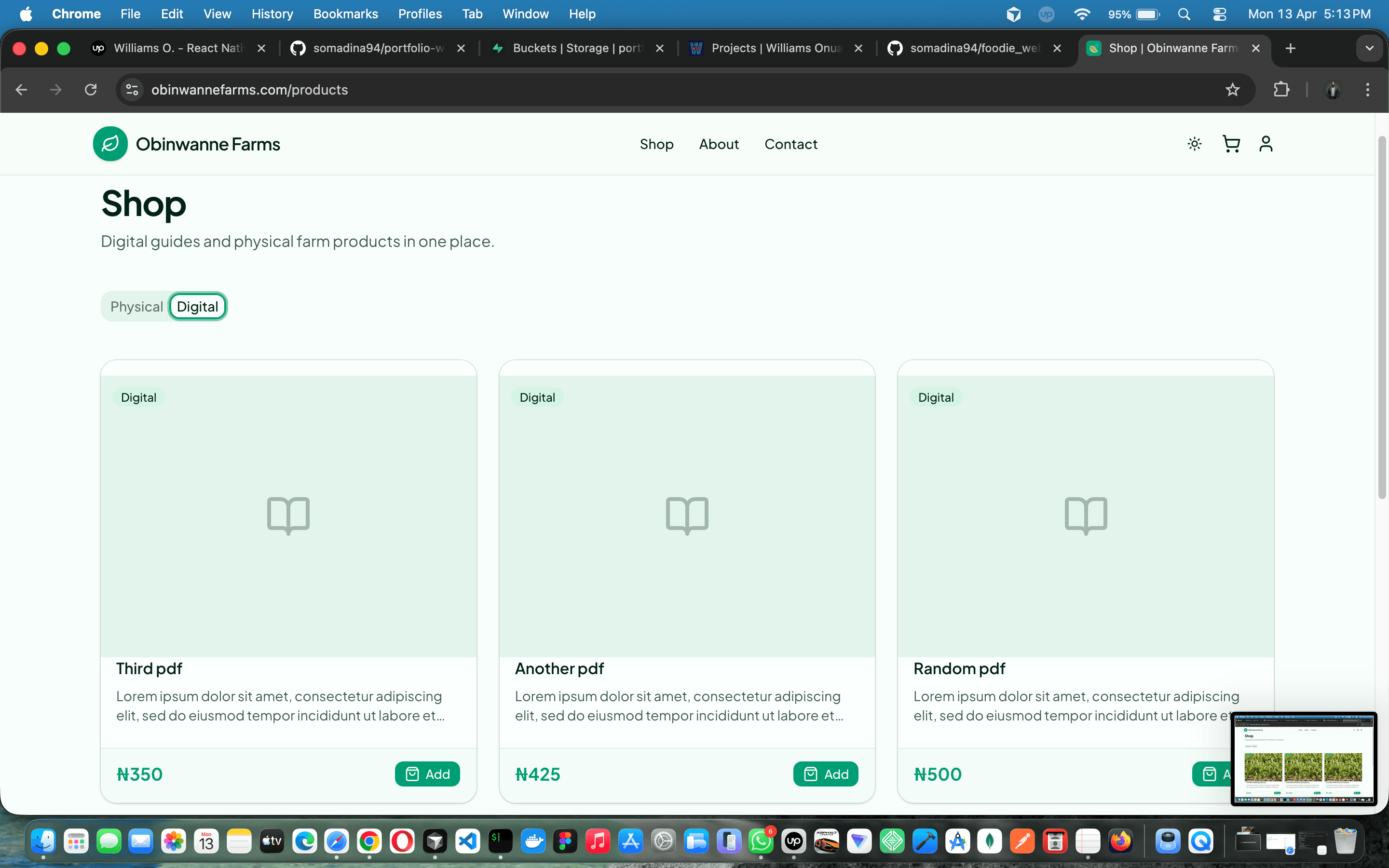Select the Physical products filter
Viewport: 1389px width, 868px height.
point(136,306)
